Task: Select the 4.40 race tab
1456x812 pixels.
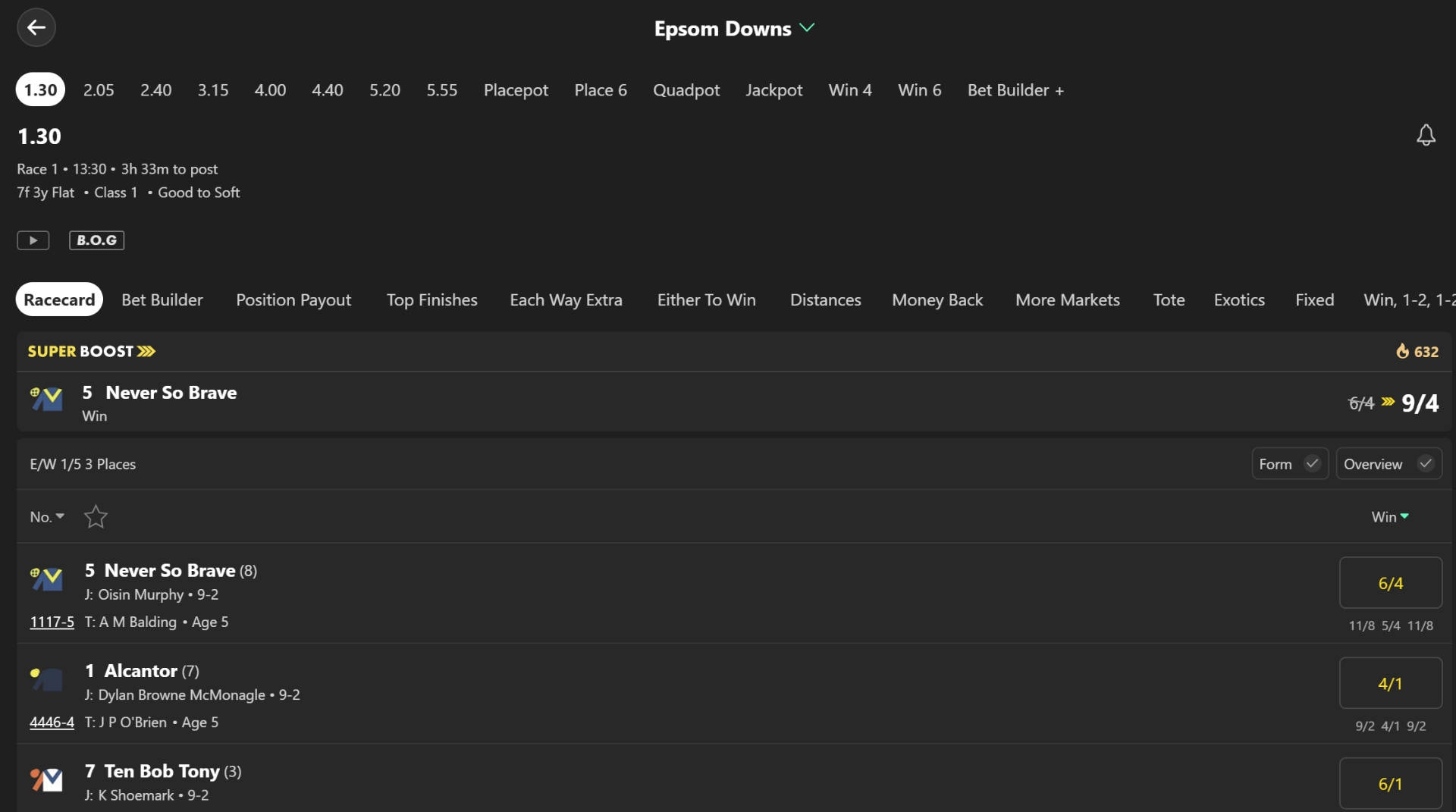Action: 328,89
